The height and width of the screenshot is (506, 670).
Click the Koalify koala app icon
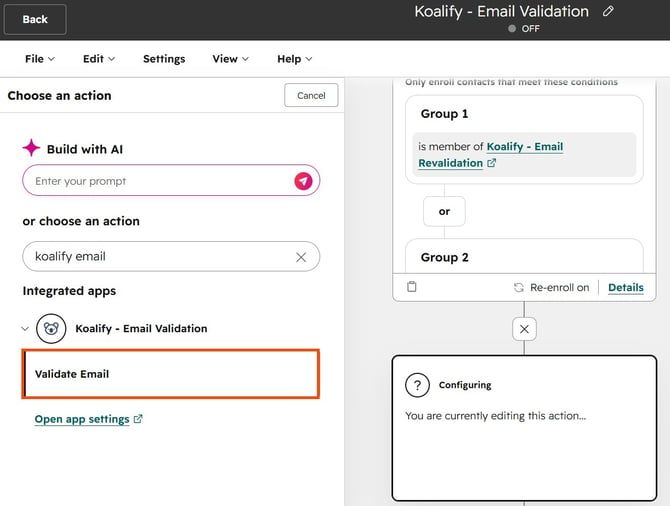[51, 329]
